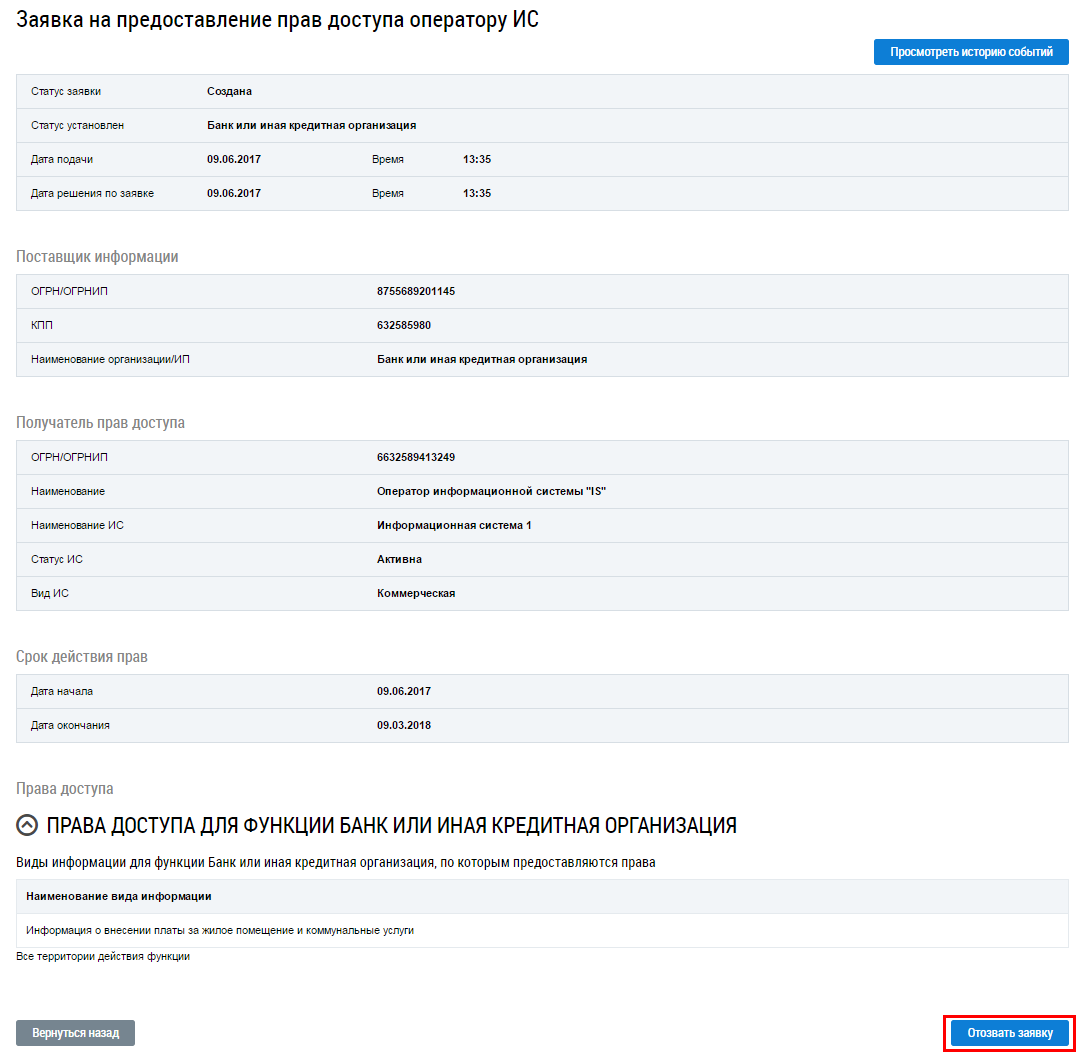
Task: Click the 'Наименование вида информации' column header
Action: (x=119, y=896)
